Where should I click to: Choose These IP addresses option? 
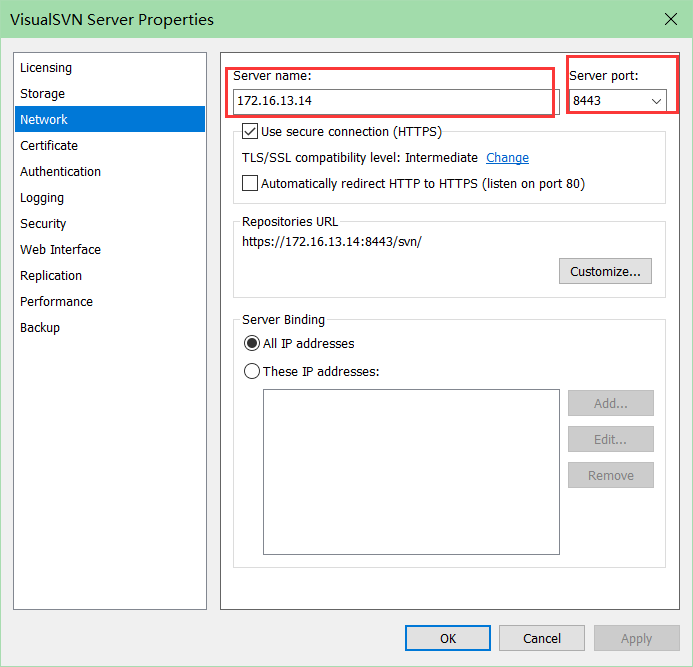pos(252,371)
